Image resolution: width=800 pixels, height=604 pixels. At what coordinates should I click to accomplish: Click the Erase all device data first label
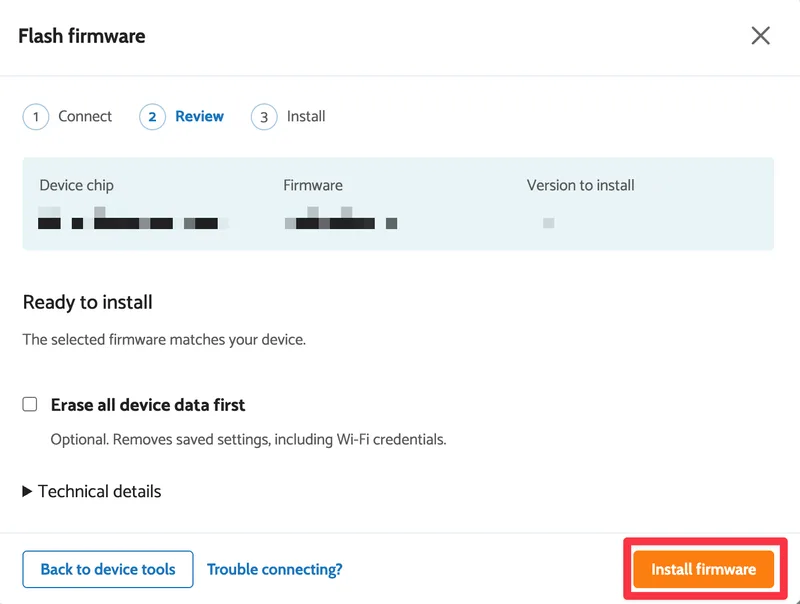coord(148,405)
